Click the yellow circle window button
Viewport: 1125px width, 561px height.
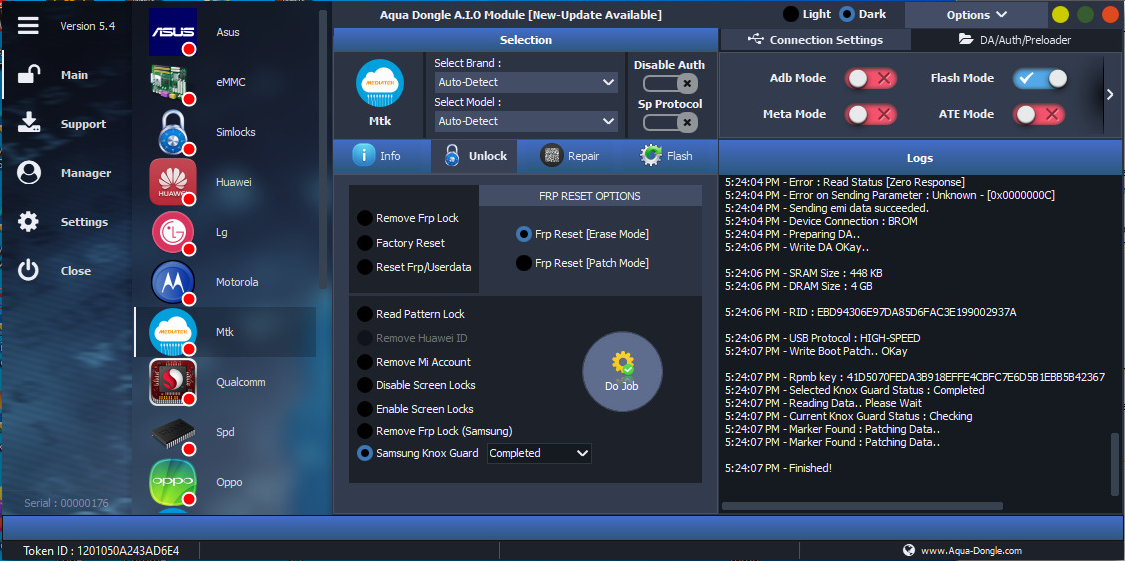[1060, 14]
